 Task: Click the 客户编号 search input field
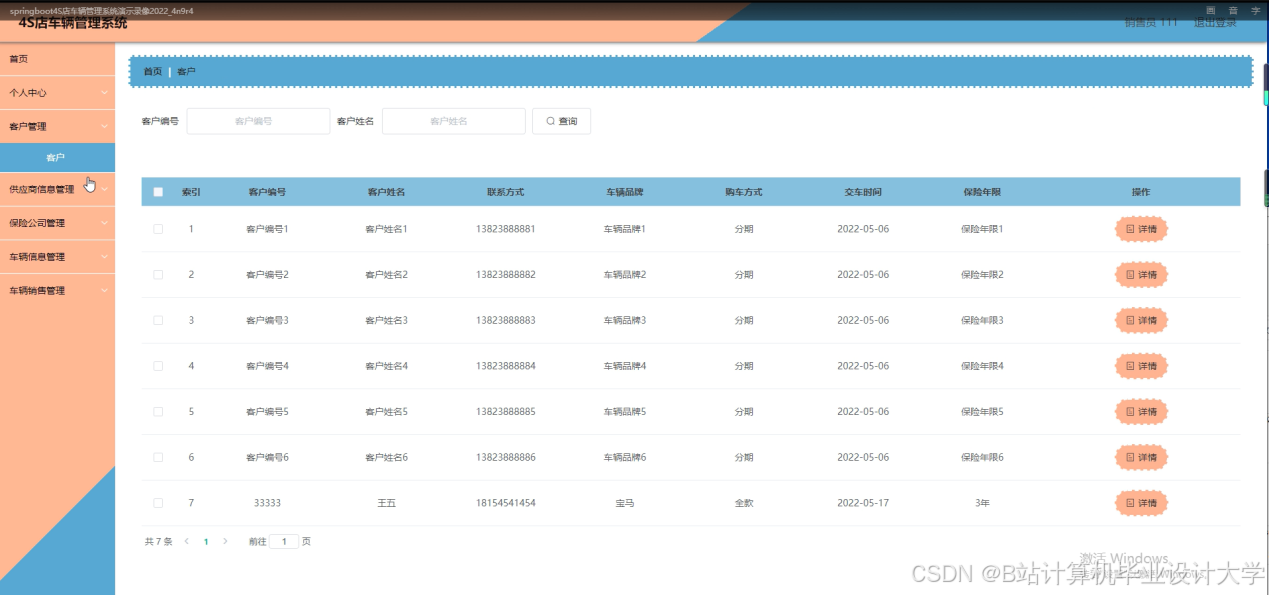tap(258, 121)
